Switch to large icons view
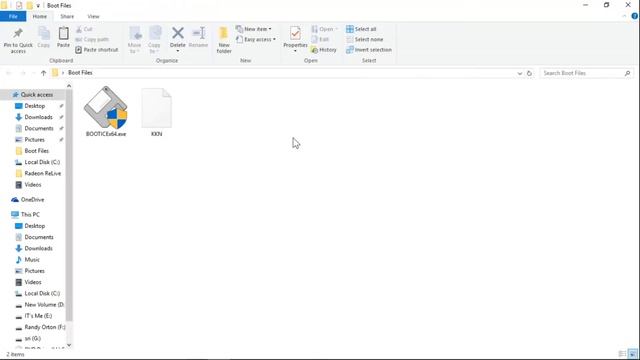This screenshot has height=360, width=640. [x=633, y=354]
